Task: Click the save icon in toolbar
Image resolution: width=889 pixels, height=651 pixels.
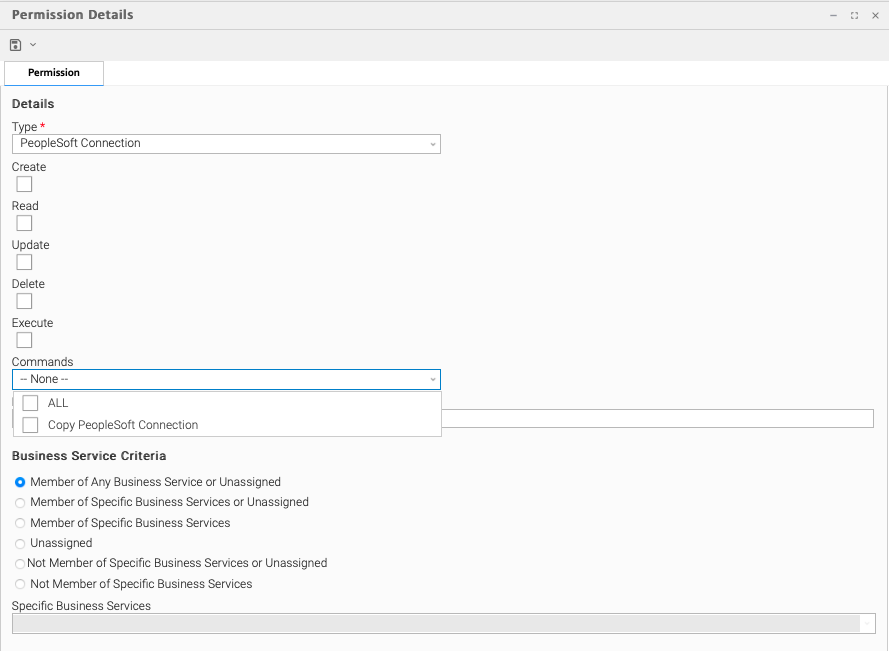Action: tap(15, 45)
